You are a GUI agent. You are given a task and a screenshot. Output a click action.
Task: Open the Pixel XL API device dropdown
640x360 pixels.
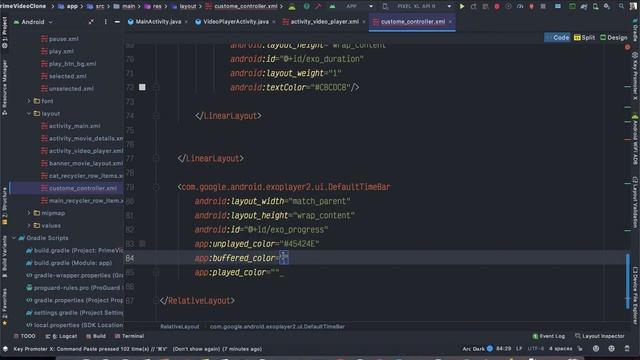coord(418,7)
